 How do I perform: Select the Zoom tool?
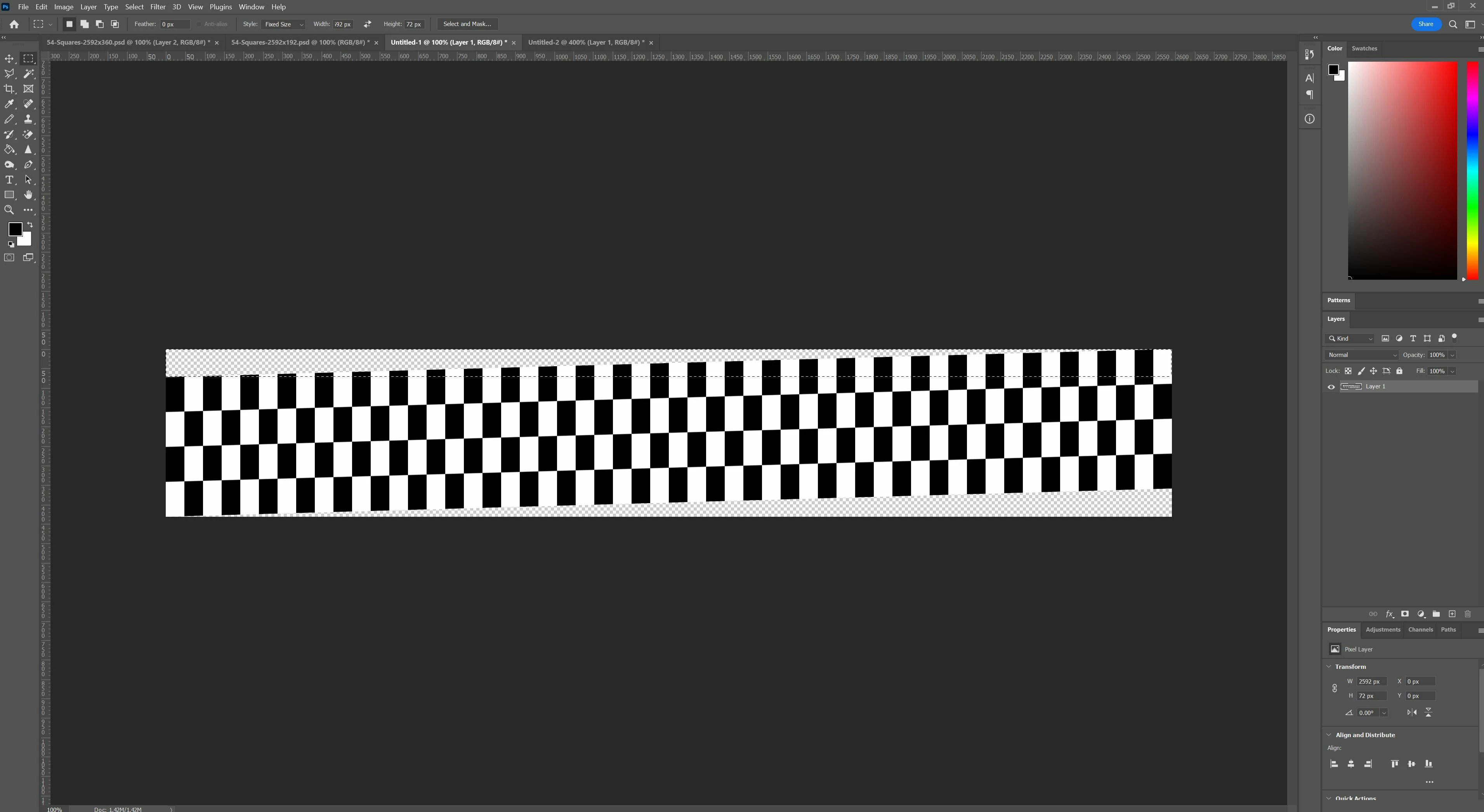click(x=9, y=210)
